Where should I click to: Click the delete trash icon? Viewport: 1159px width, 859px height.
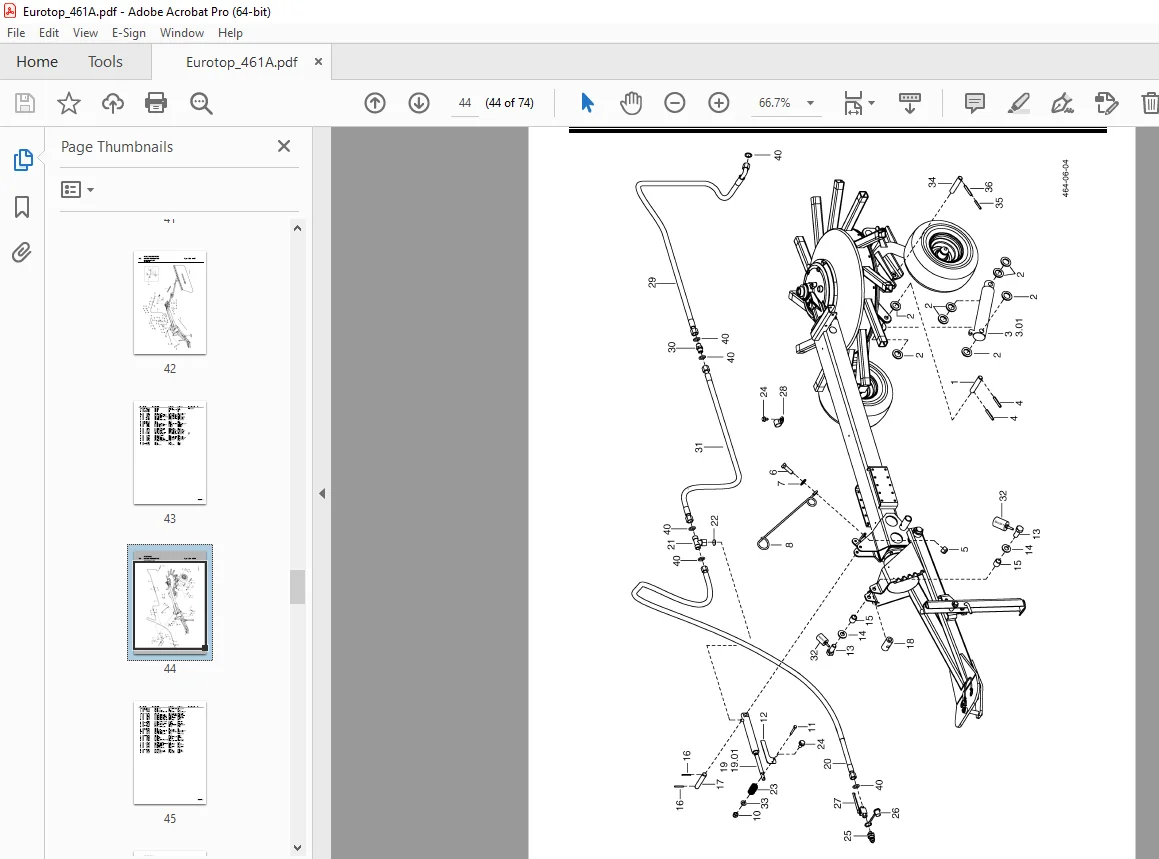(x=1149, y=103)
